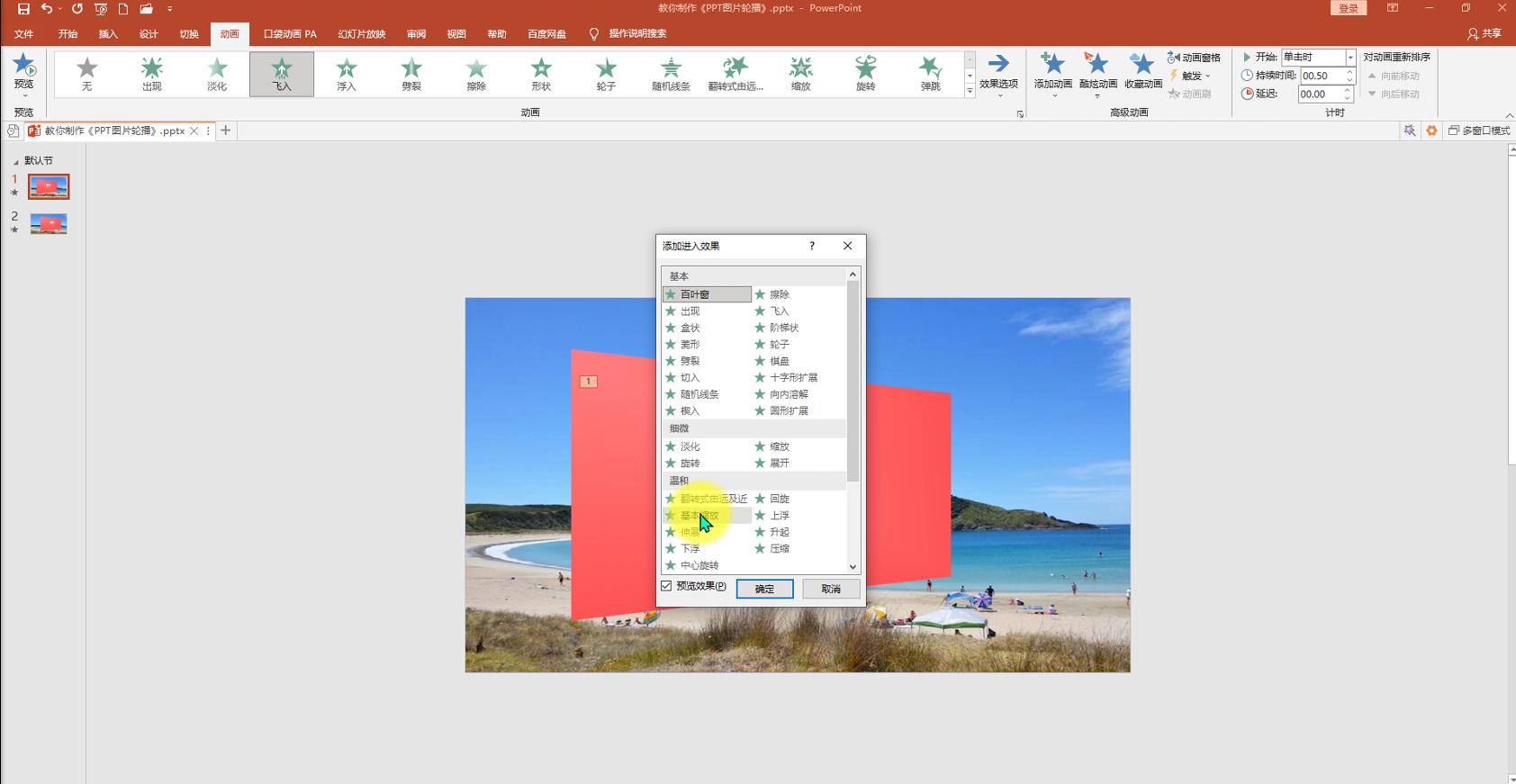1516x784 pixels.
Task: Choose the 百叶窗 effect in the dialog list
Action: click(x=707, y=294)
